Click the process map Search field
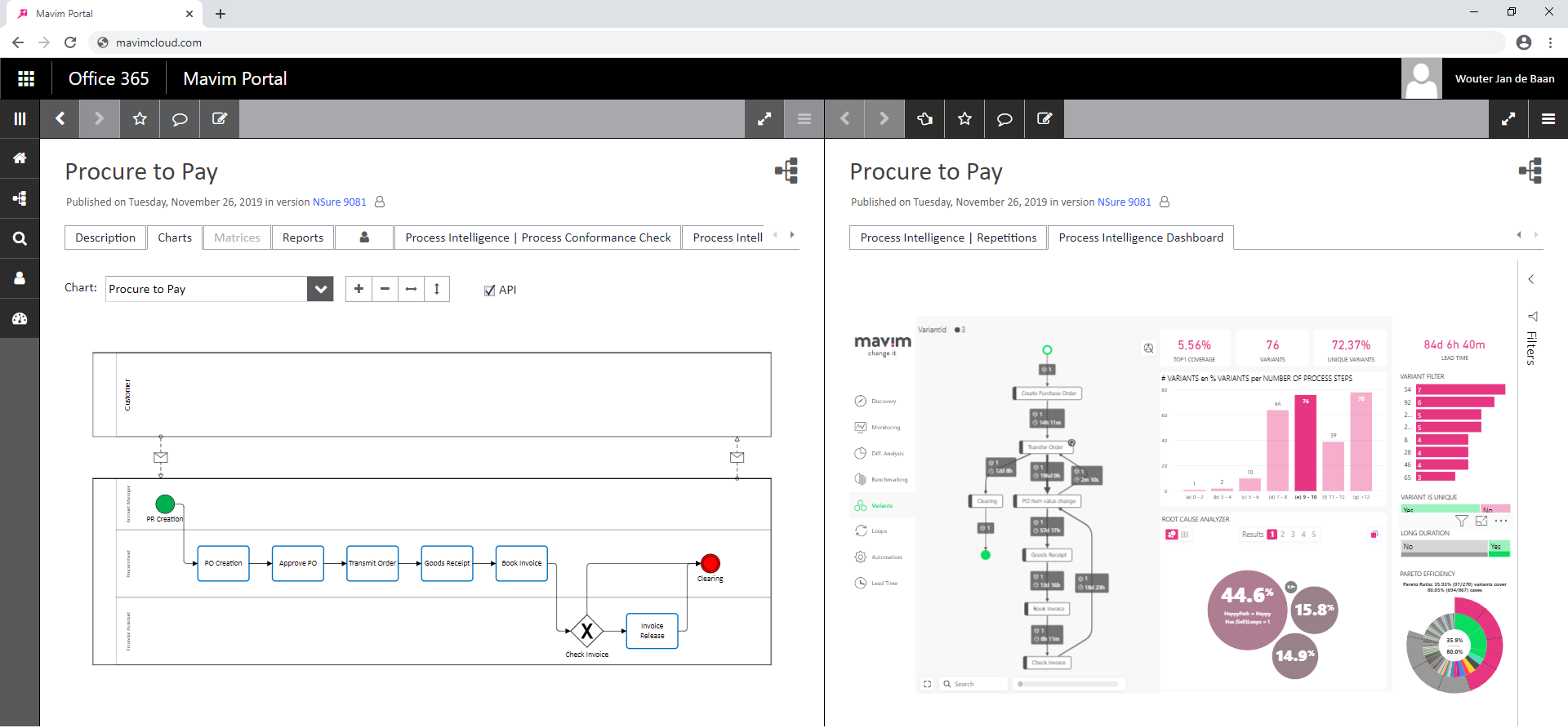1568x728 pixels. (973, 684)
